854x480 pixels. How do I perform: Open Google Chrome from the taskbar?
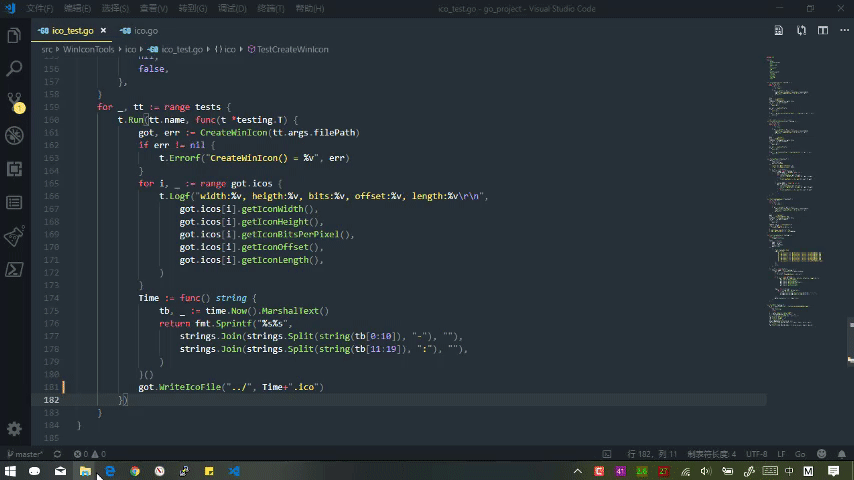[135, 471]
